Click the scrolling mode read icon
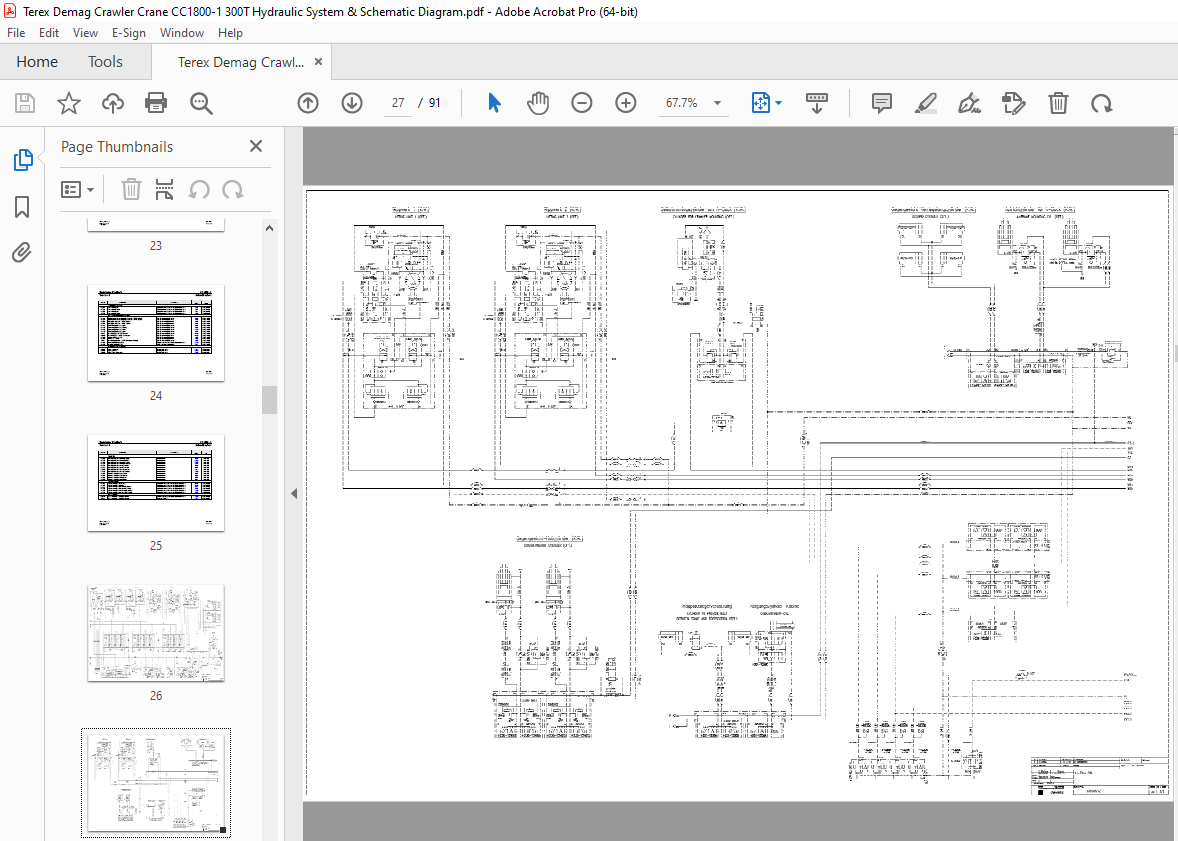 (817, 103)
